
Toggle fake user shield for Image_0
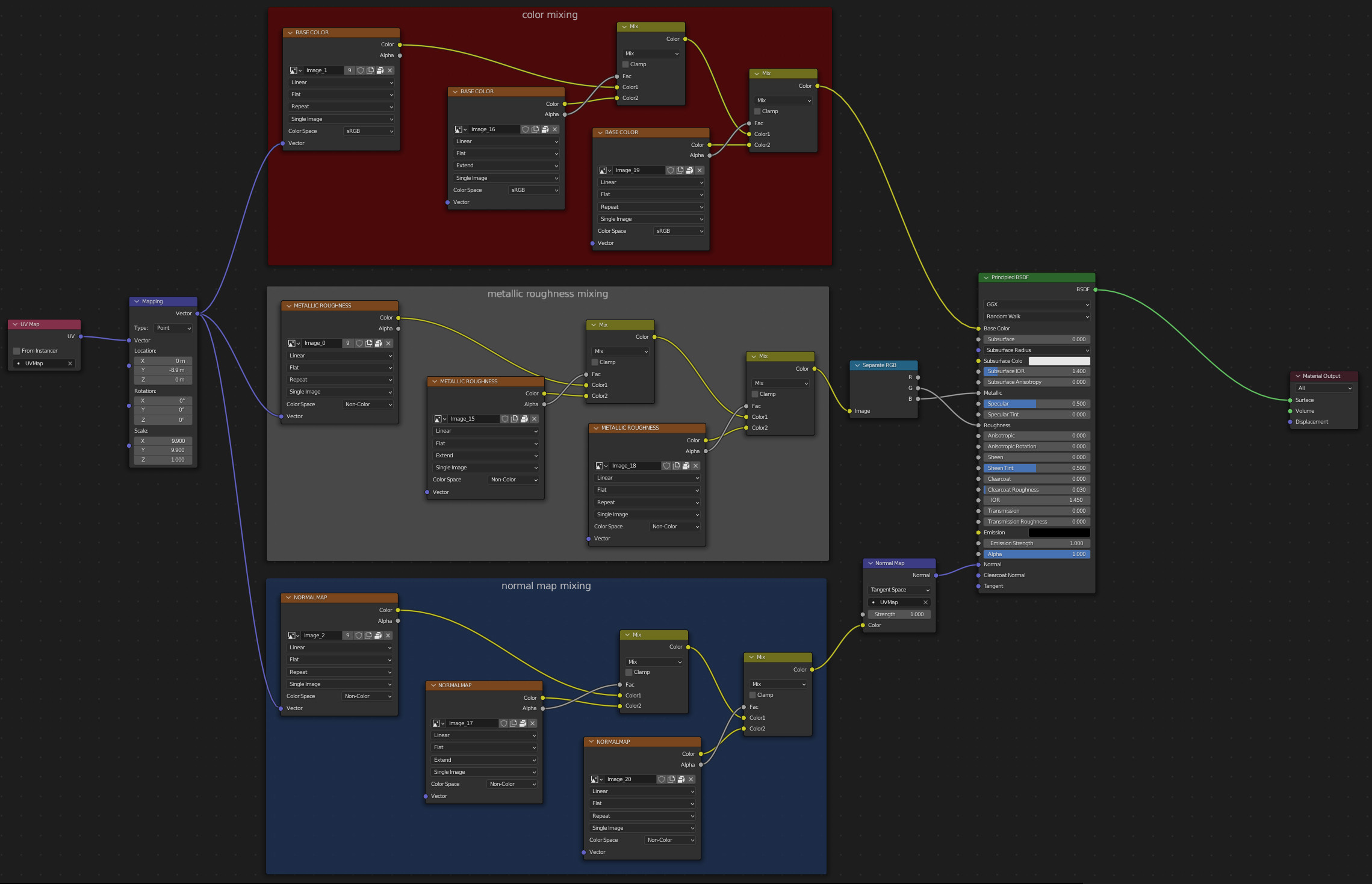click(x=359, y=343)
